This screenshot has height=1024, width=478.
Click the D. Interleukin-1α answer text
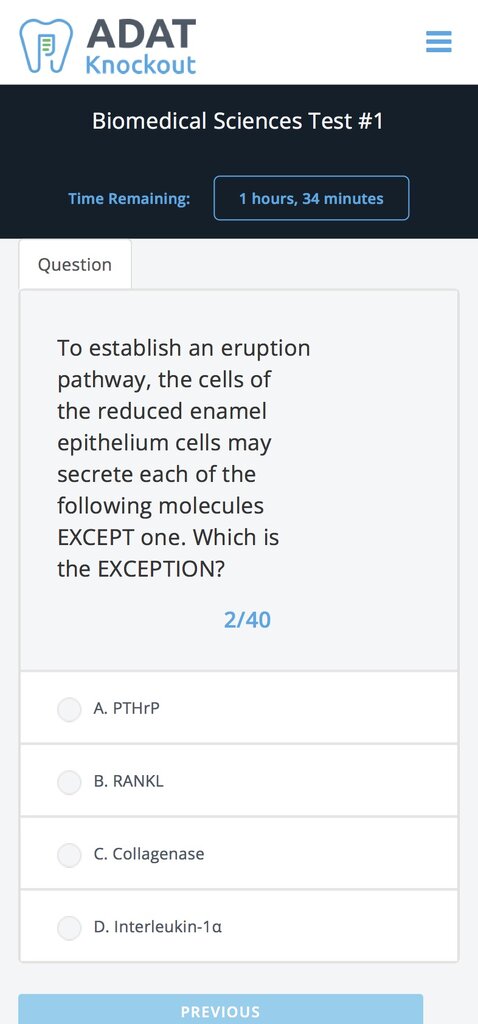point(158,927)
